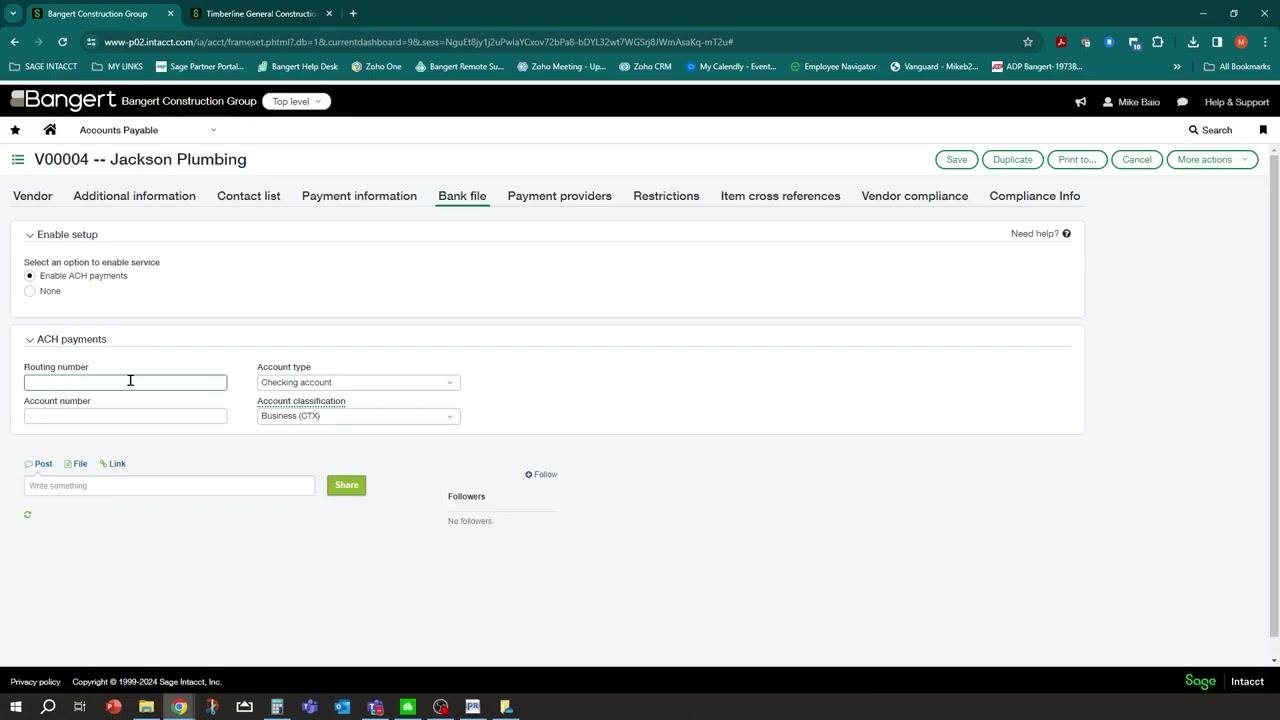Open the Account classification dropdown

click(358, 416)
